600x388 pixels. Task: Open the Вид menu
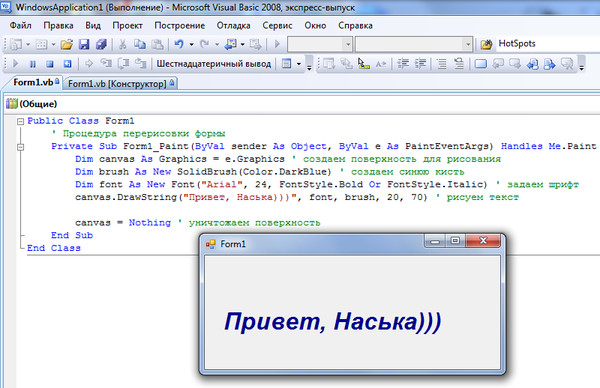pyautogui.click(x=93, y=26)
